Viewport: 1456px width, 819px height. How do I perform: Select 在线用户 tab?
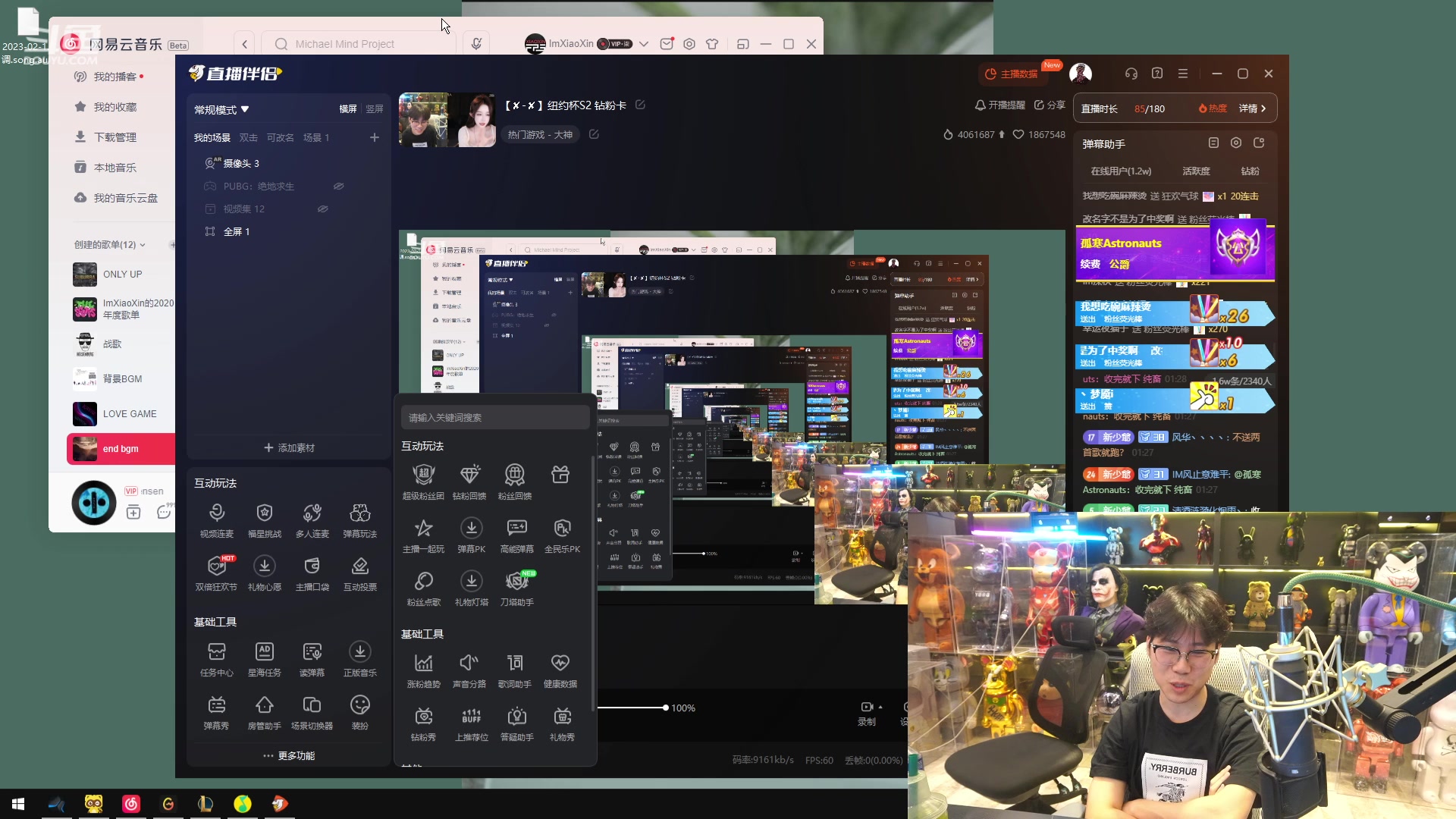(1121, 171)
